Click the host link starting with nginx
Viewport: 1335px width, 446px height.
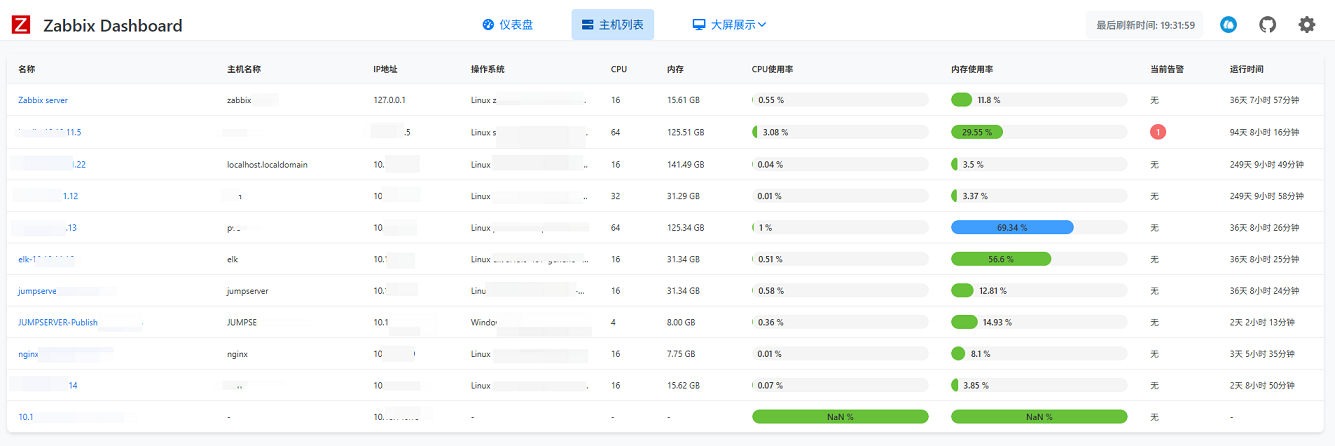[x=28, y=354]
